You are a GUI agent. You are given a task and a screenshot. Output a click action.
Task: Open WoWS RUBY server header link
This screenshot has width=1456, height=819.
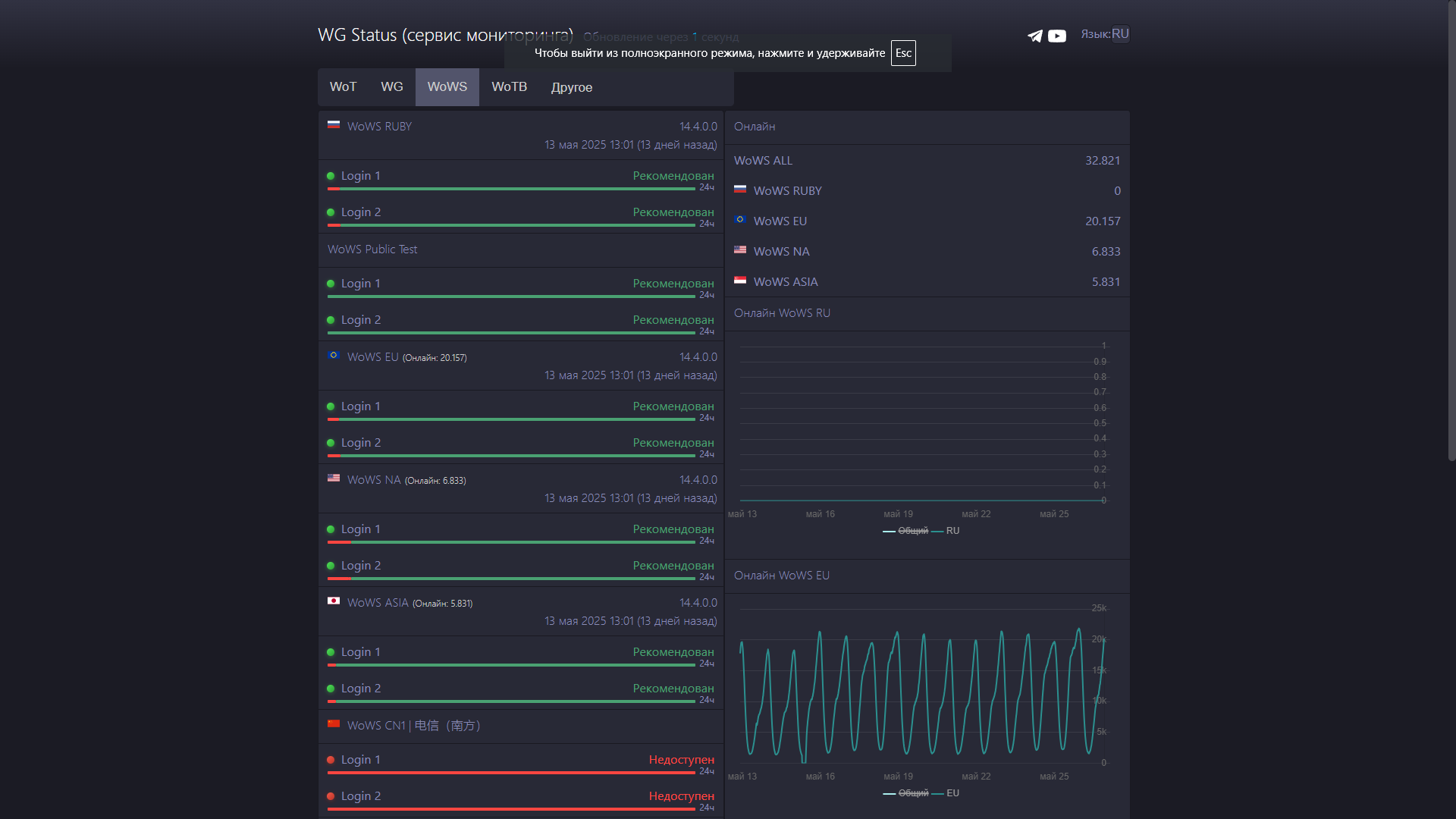point(379,127)
